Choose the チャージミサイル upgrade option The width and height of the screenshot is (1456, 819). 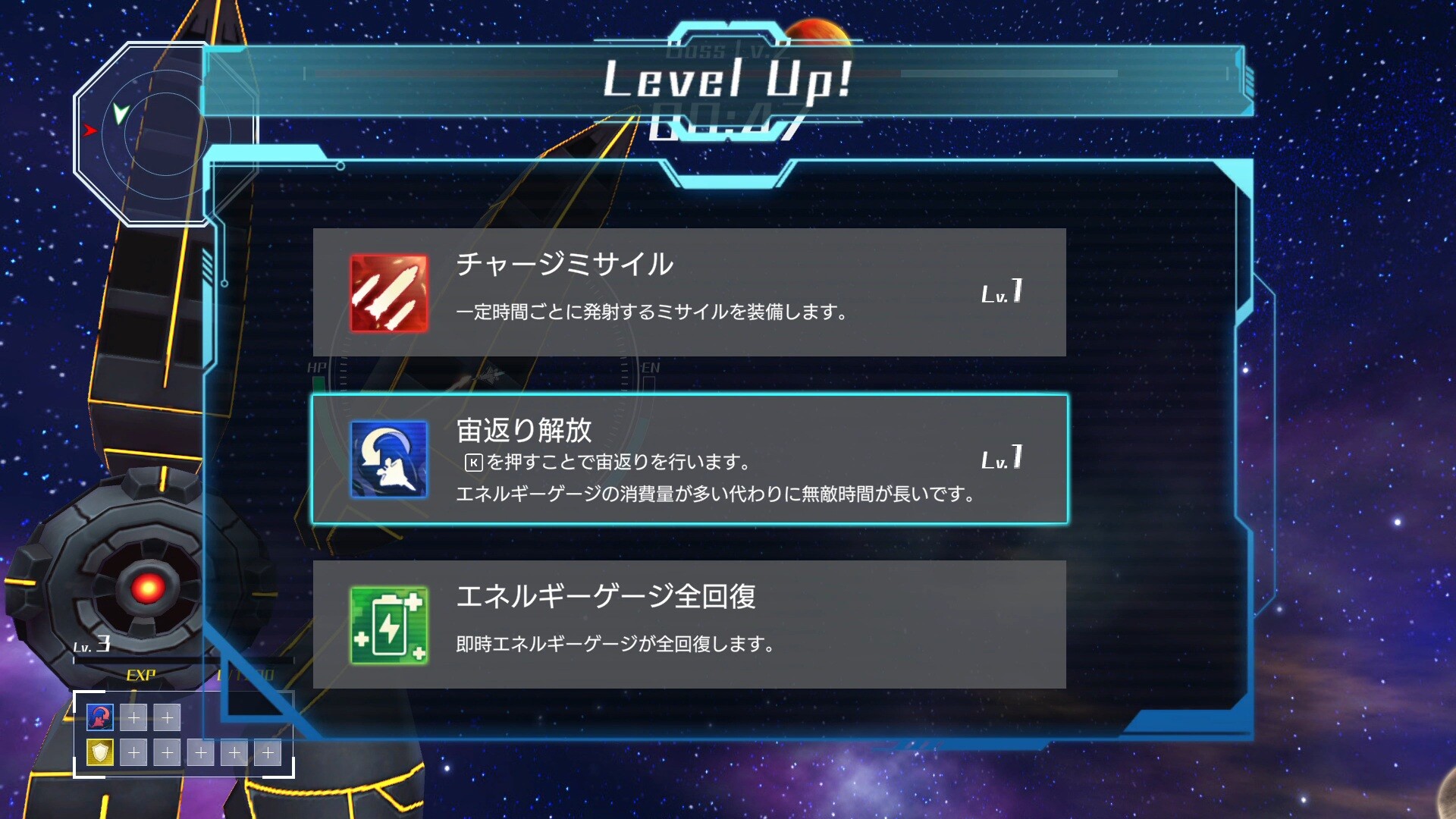[689, 292]
